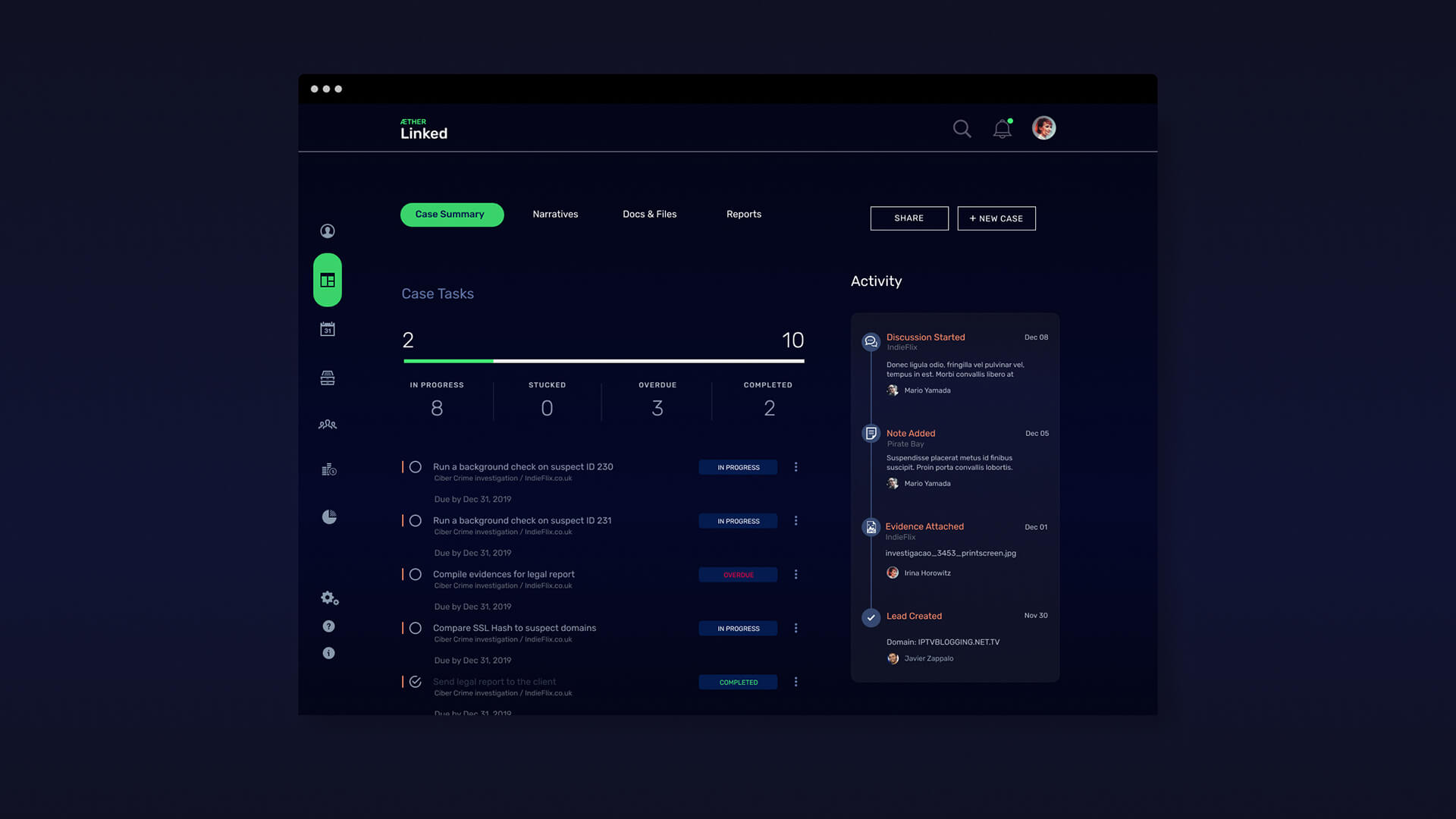This screenshot has height=819, width=1456.
Task: Open the search magnifier icon
Action: click(x=962, y=129)
